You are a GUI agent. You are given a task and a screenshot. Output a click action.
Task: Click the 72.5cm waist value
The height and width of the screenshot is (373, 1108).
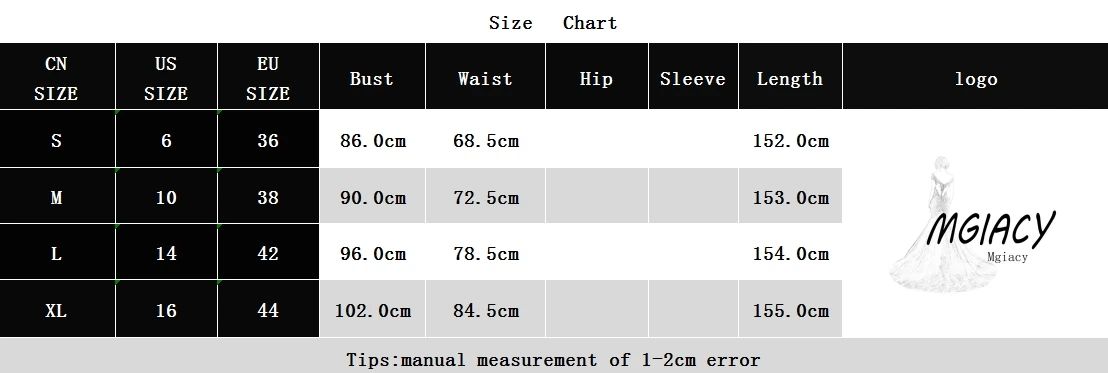485,197
